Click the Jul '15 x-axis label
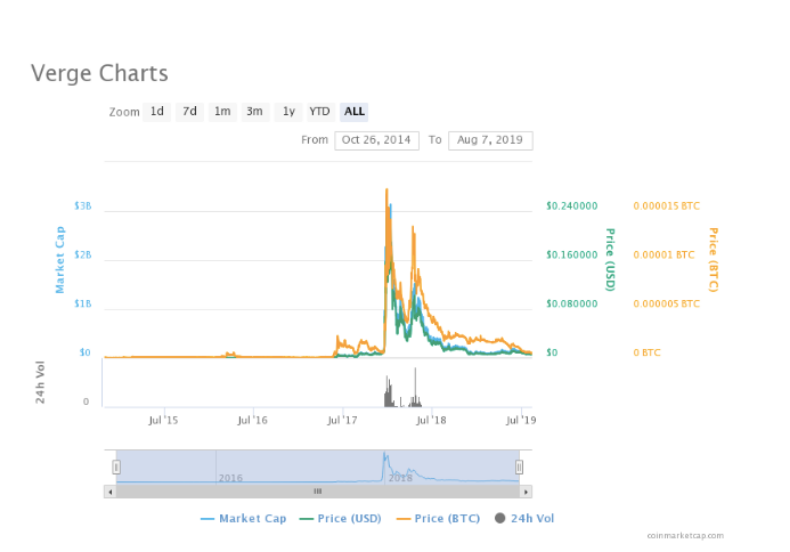790x552 pixels. pos(163,420)
